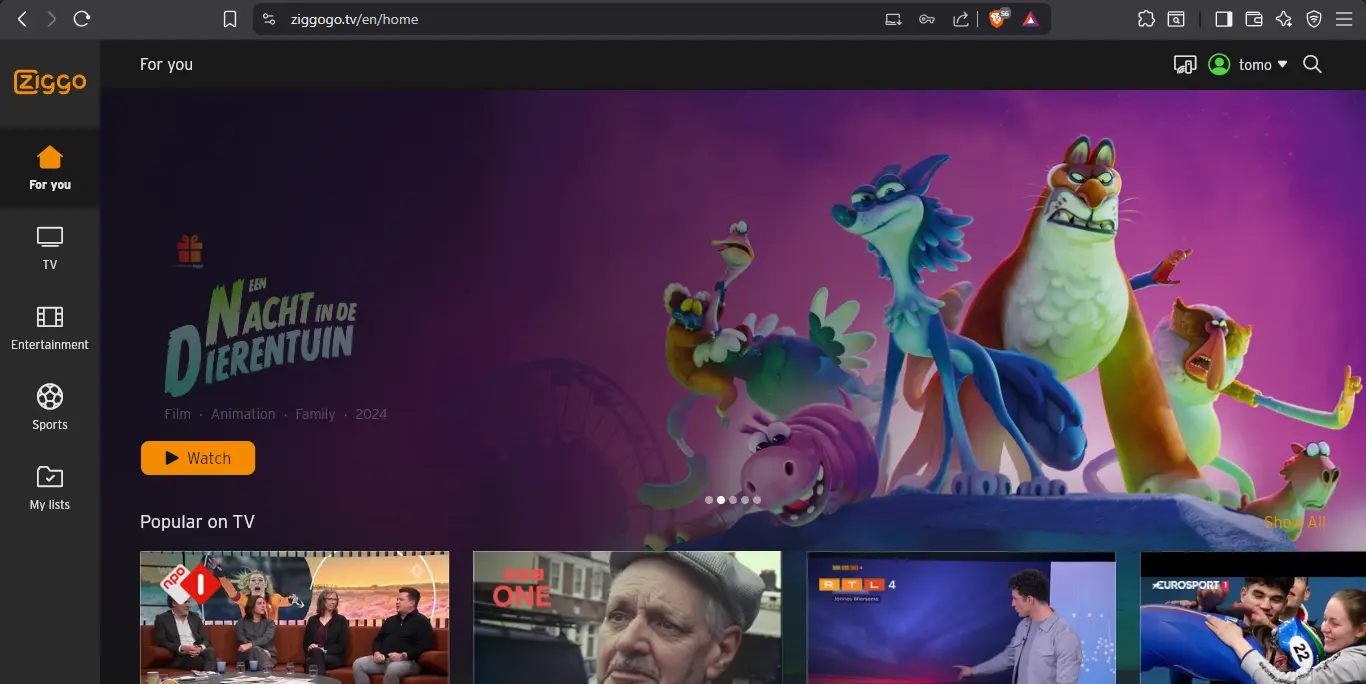
Task: Click the 'For you' page header text
Action: pos(166,65)
